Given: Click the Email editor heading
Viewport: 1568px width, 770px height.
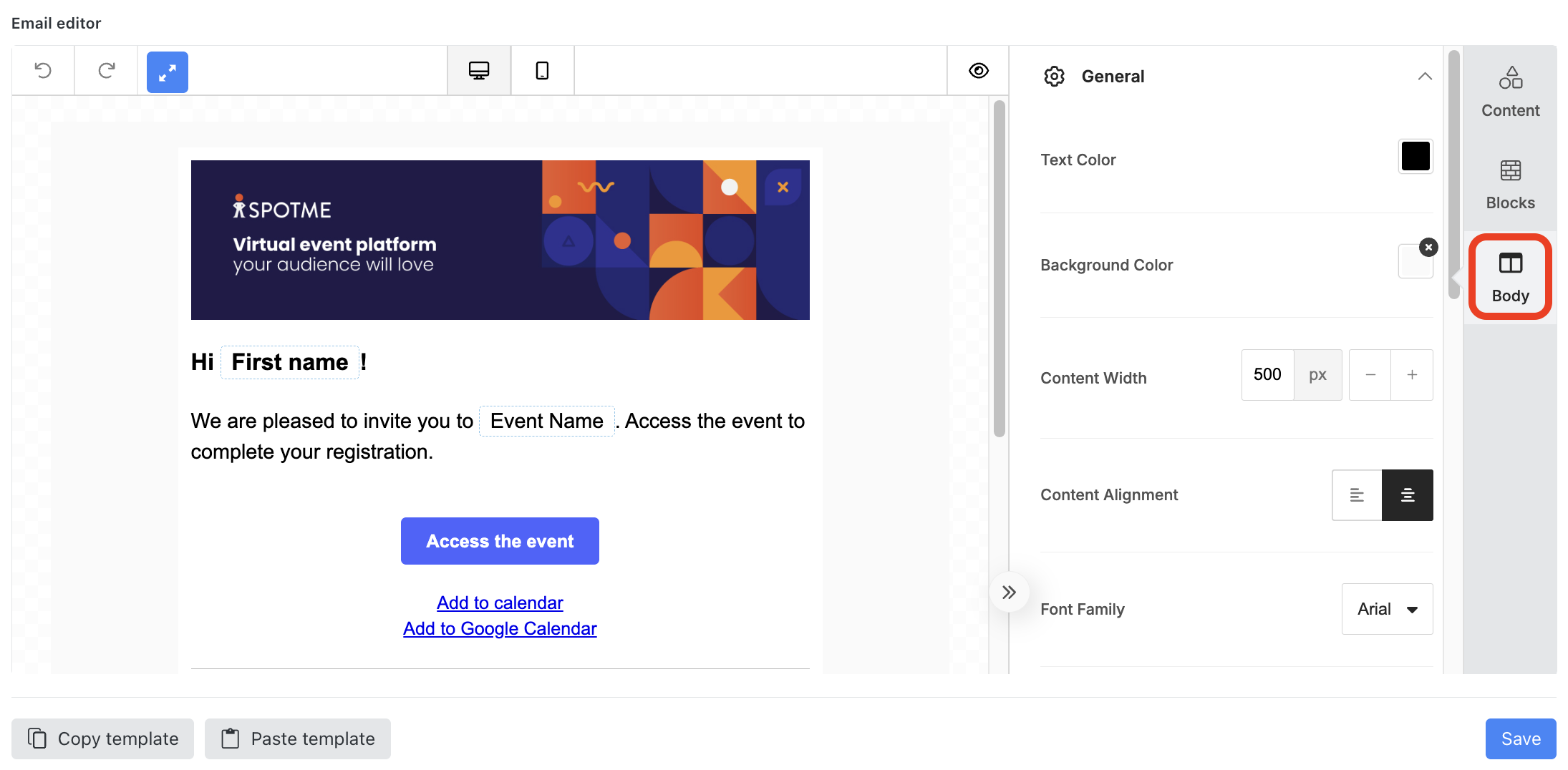Looking at the screenshot, I should click(56, 23).
